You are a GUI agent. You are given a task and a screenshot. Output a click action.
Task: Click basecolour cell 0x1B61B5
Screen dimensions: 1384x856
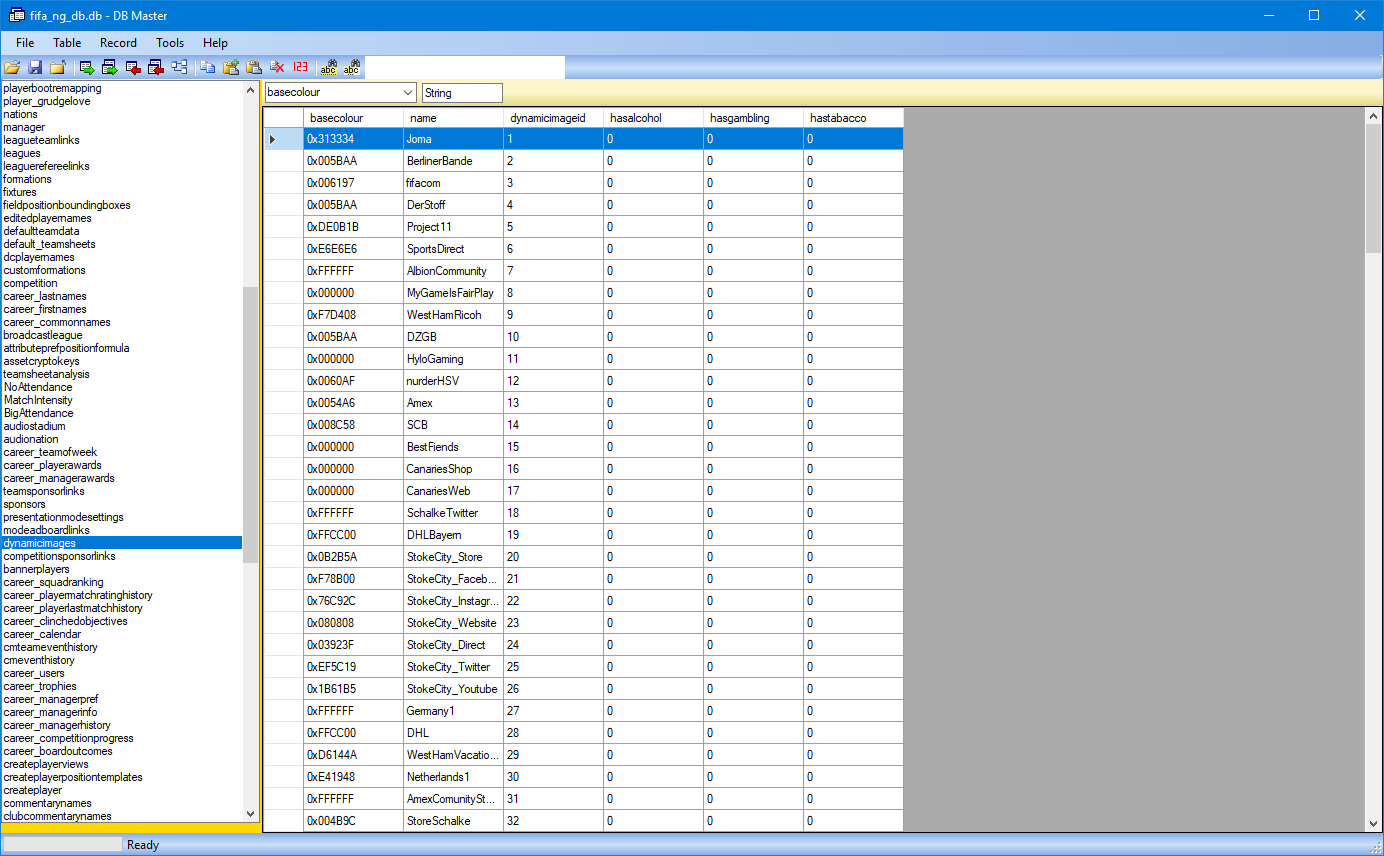[x=353, y=689]
